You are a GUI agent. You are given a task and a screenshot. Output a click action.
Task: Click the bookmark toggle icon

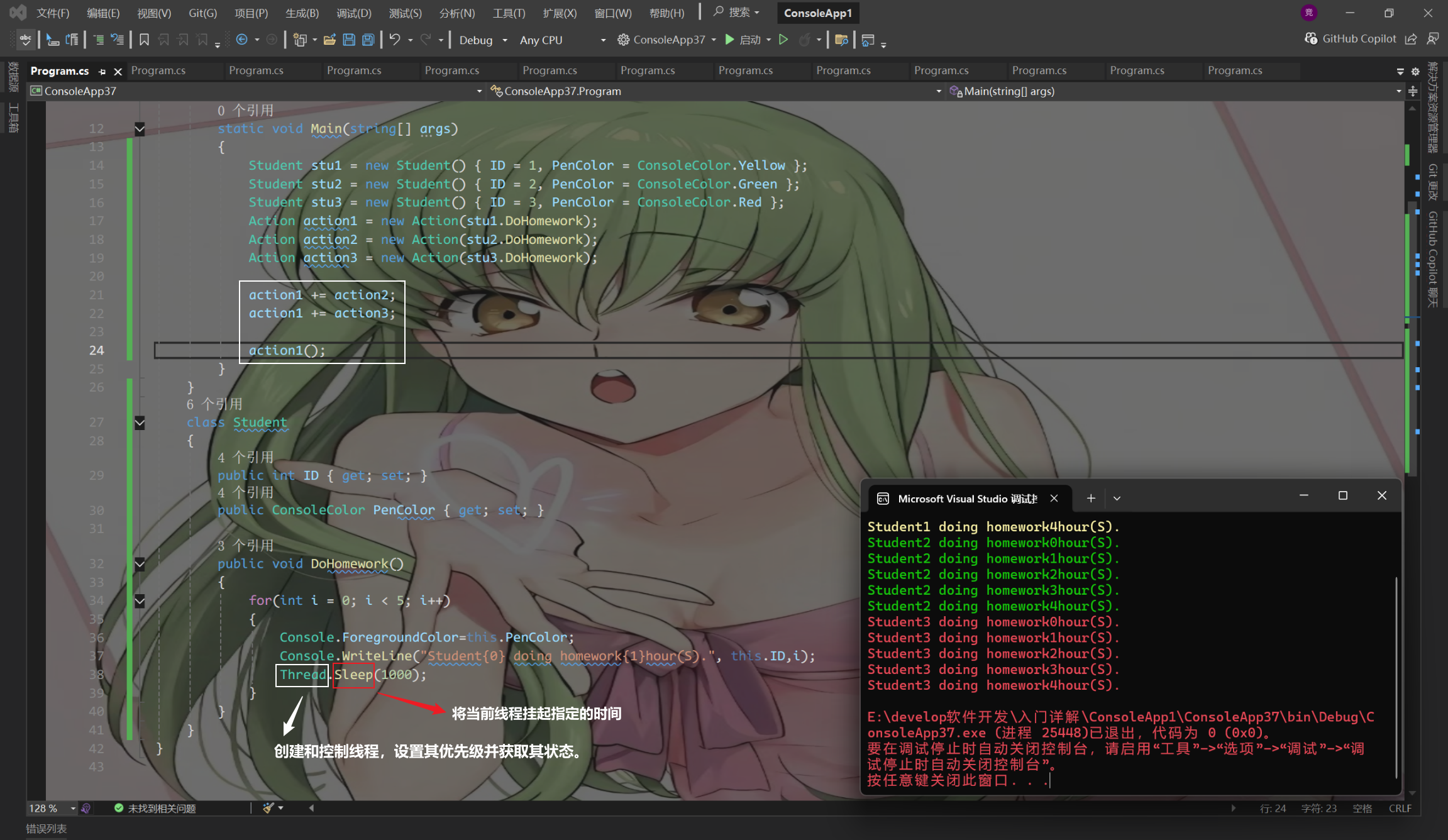144,40
